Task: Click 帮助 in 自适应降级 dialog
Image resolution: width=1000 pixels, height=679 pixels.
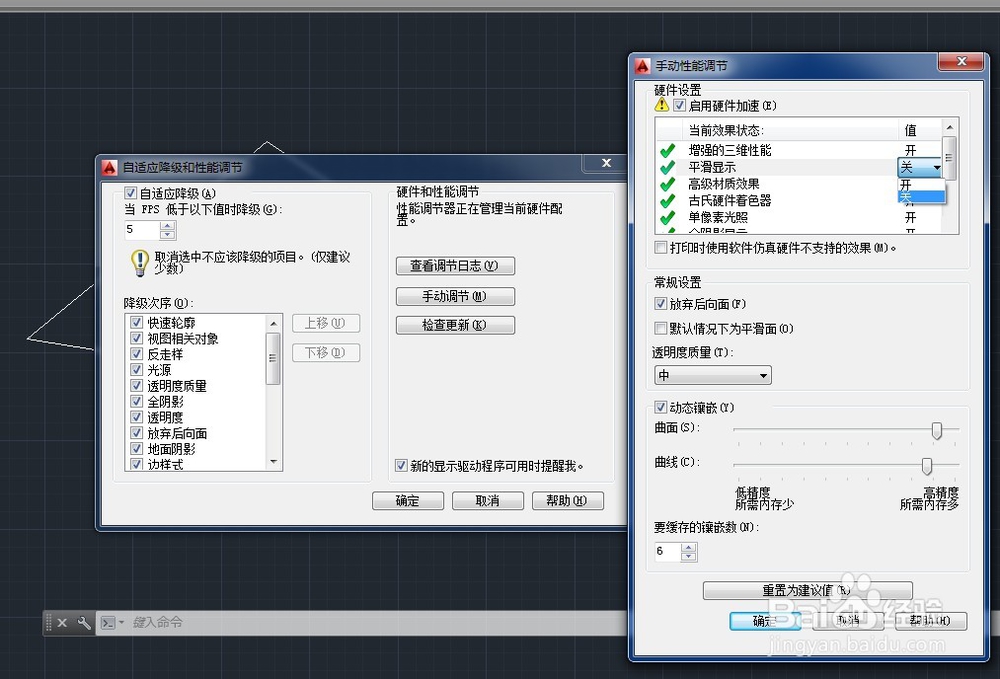Action: click(568, 500)
